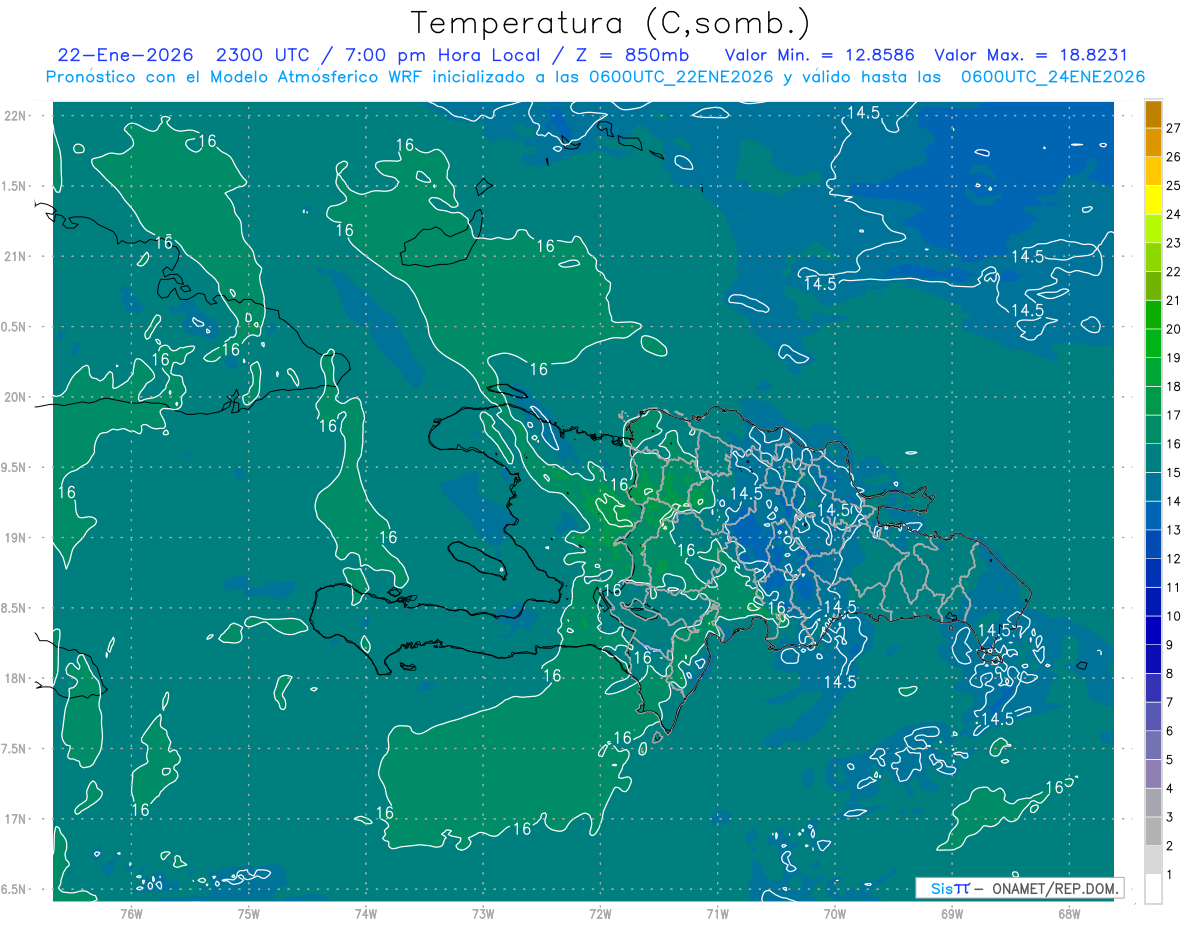Click color scale value '4'
1200x927 pixels.
[x=1170, y=789]
